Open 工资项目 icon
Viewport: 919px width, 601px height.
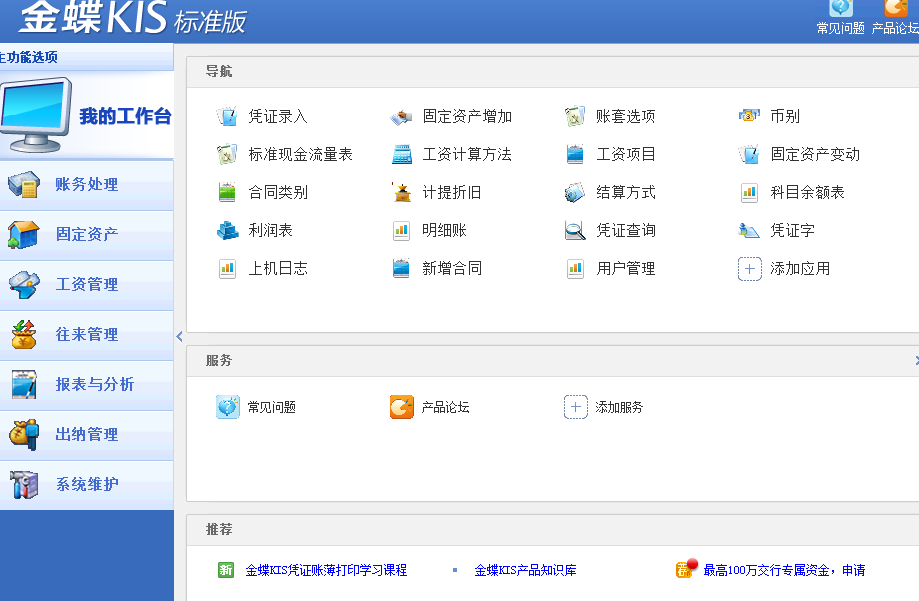[x=575, y=154]
